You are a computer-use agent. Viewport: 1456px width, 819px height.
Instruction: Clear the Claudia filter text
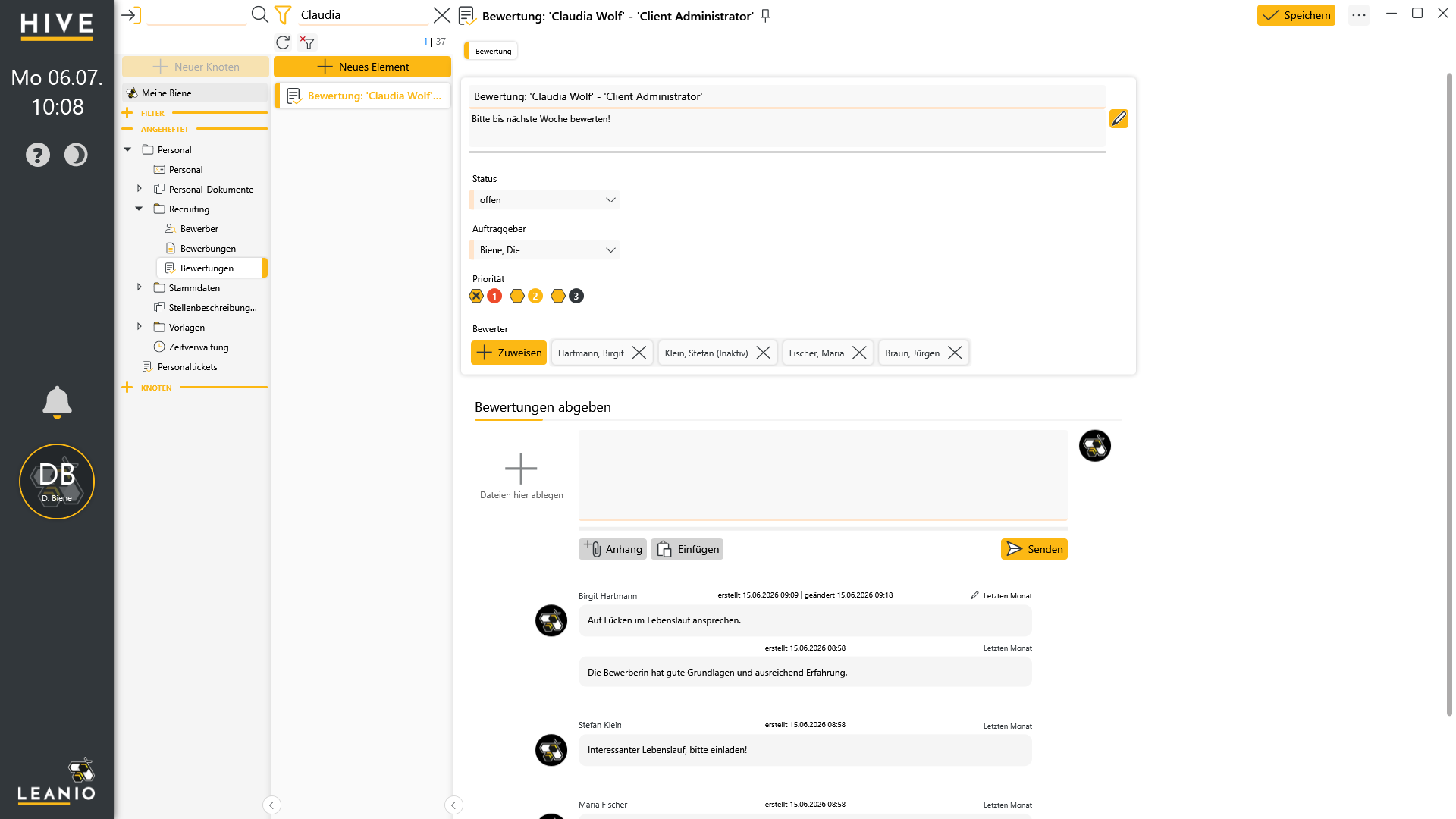tap(442, 15)
